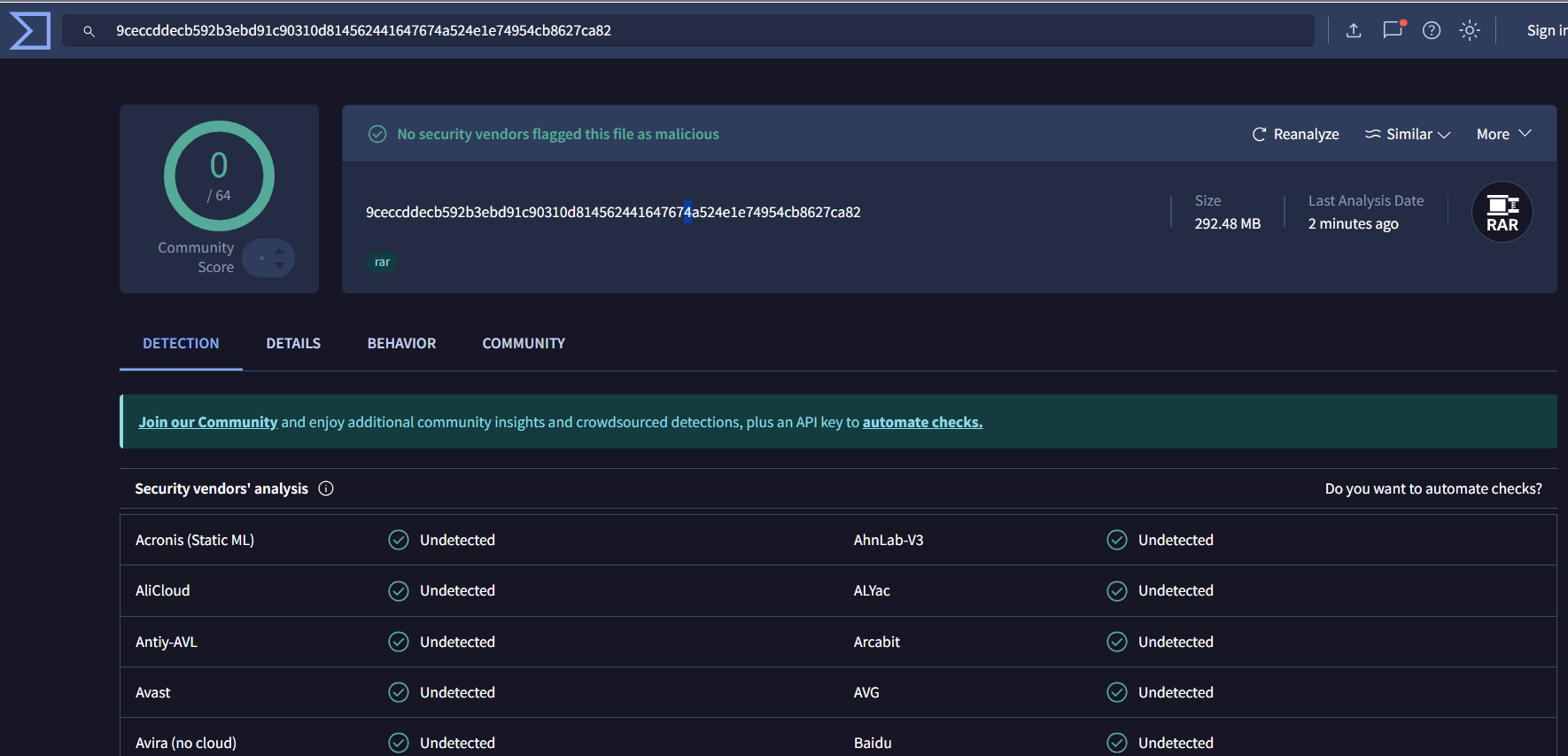Click the RAR file type icon
This screenshot has width=1568, height=756.
click(x=1502, y=212)
